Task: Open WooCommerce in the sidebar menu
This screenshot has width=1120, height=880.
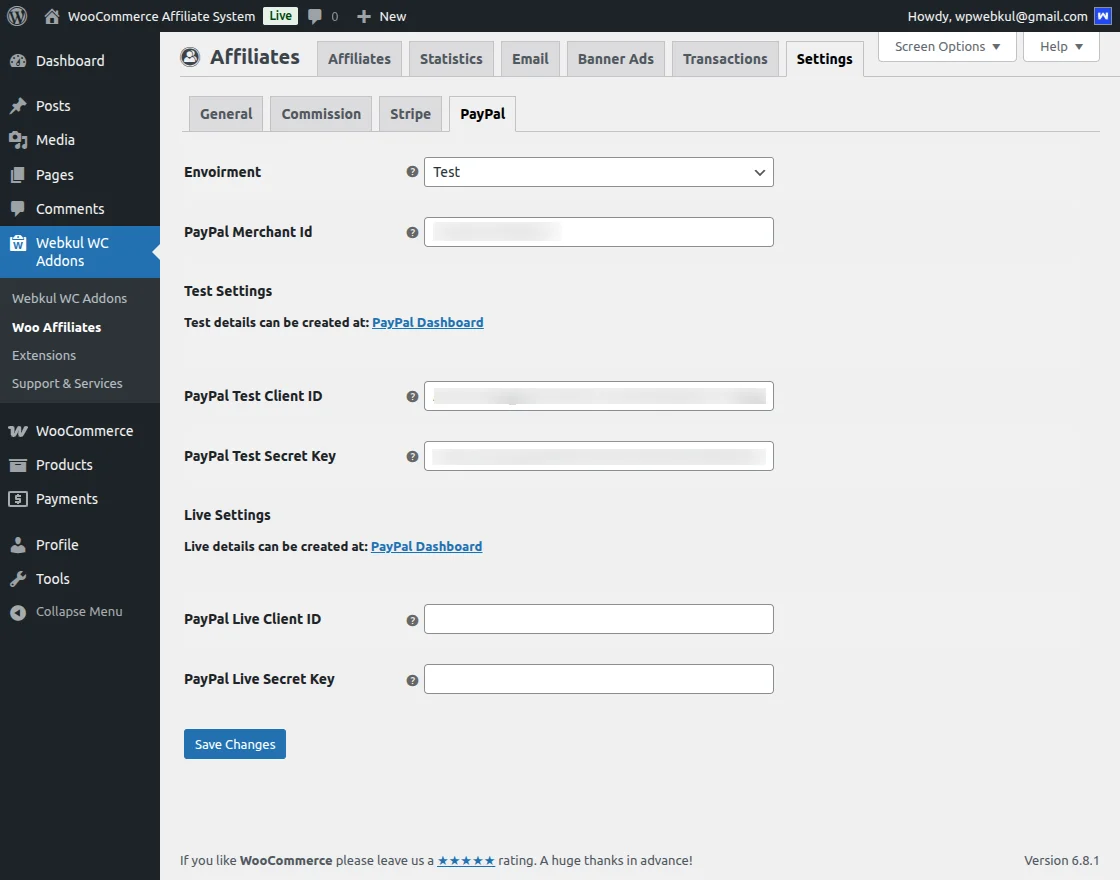Action: tap(84, 431)
